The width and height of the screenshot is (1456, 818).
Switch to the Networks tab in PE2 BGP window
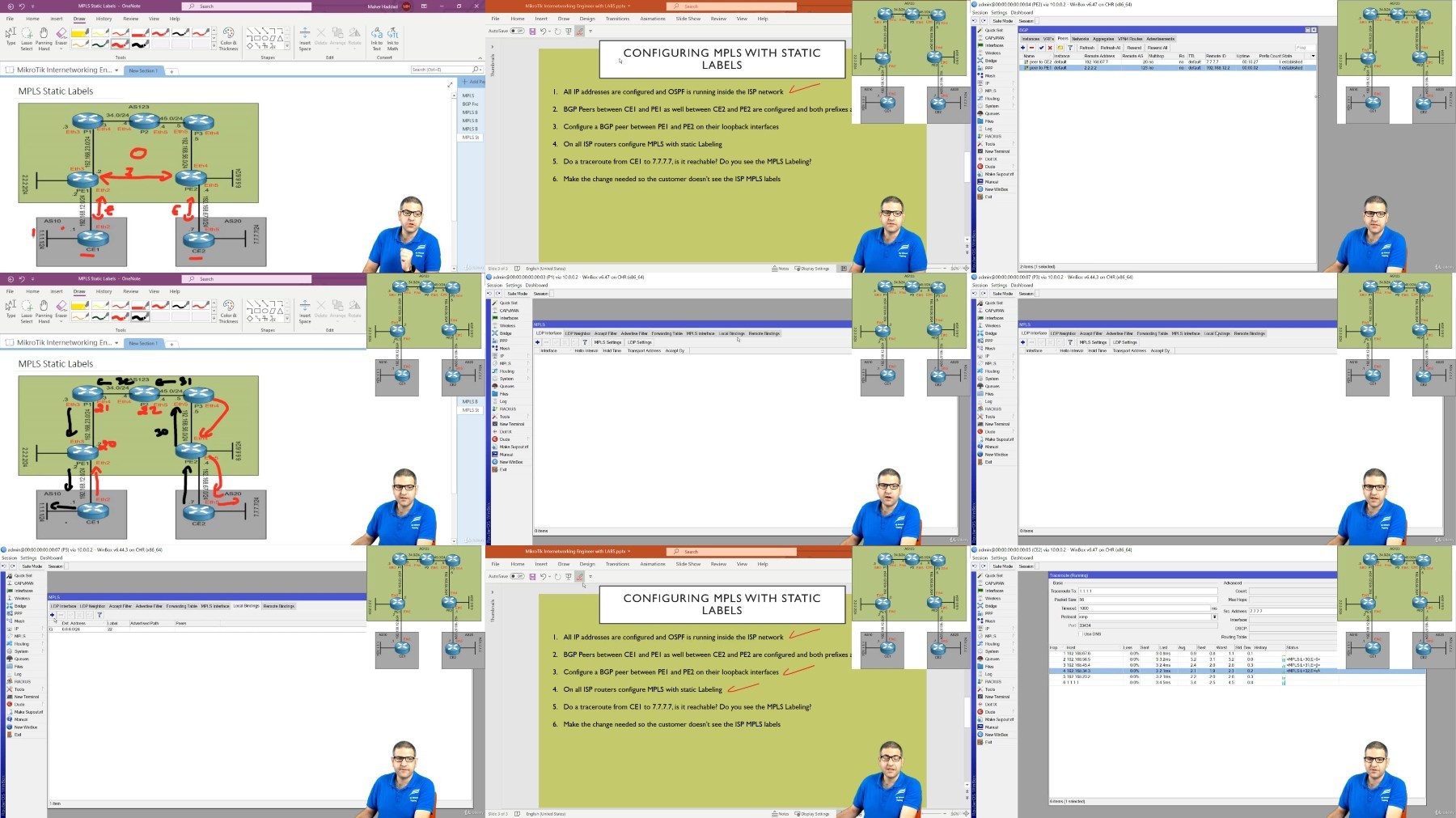click(x=1081, y=39)
